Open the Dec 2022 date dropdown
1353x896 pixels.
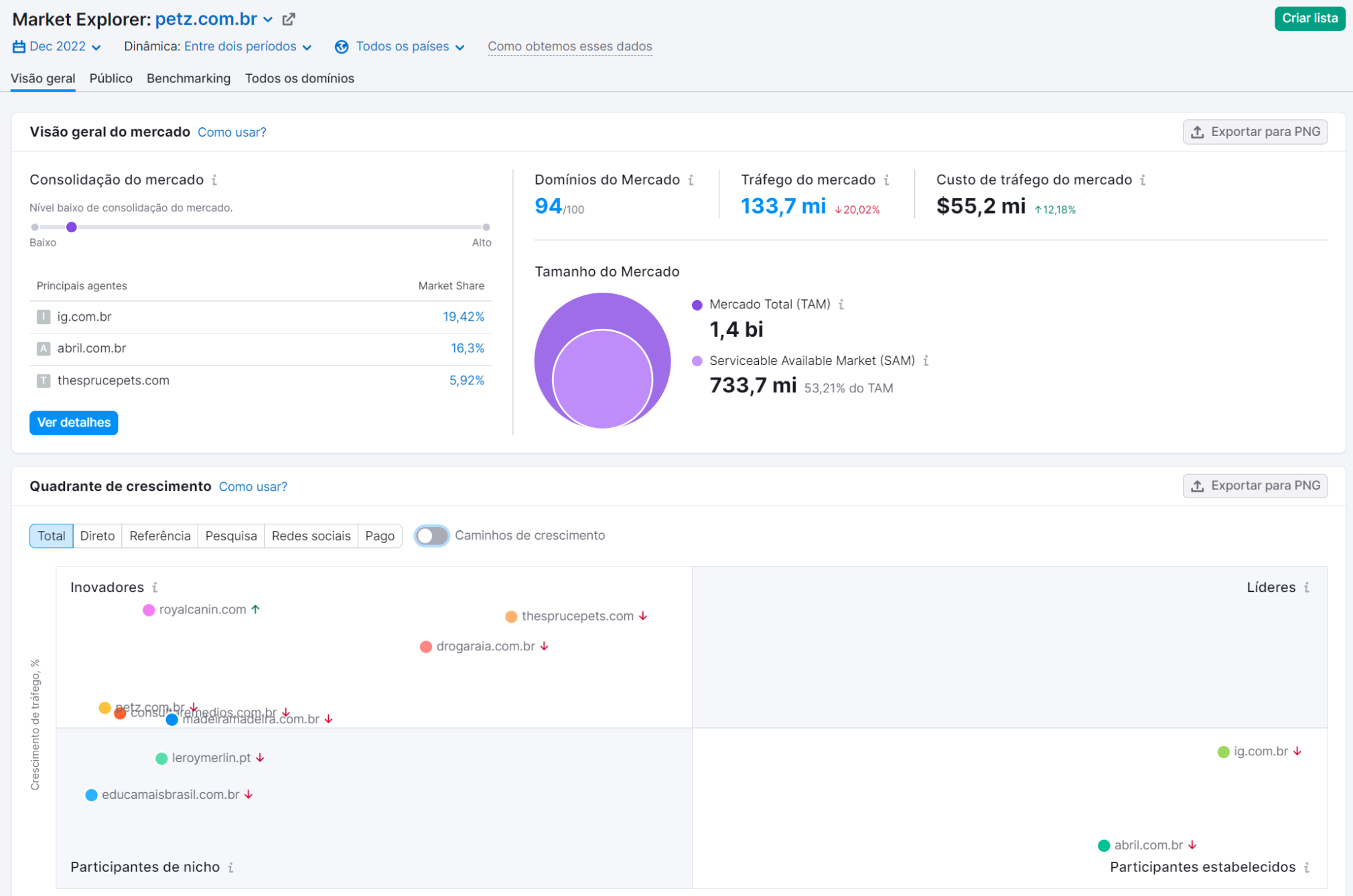pyautogui.click(x=57, y=47)
